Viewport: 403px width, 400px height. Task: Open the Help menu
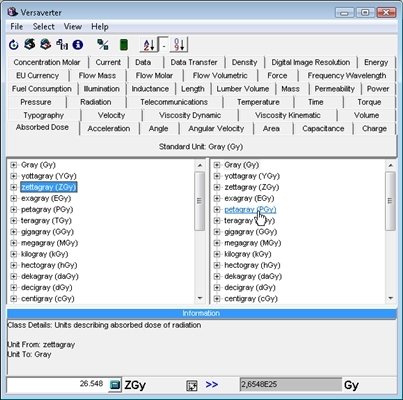(x=100, y=27)
